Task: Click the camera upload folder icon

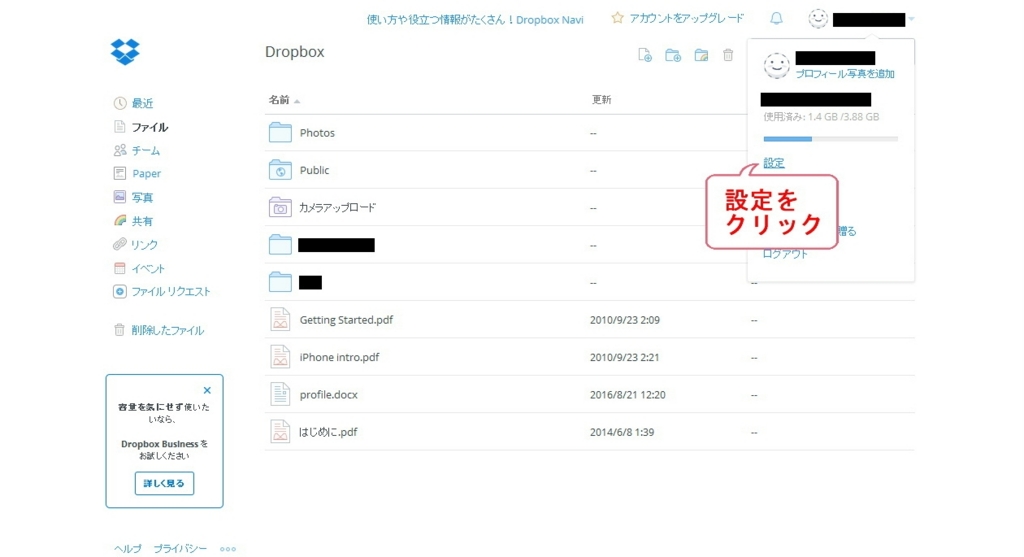Action: pos(280,208)
